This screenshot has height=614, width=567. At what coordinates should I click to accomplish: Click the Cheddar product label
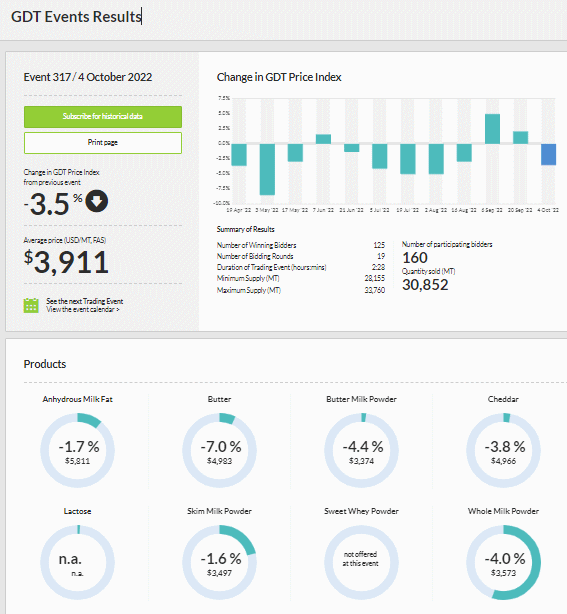click(x=503, y=399)
